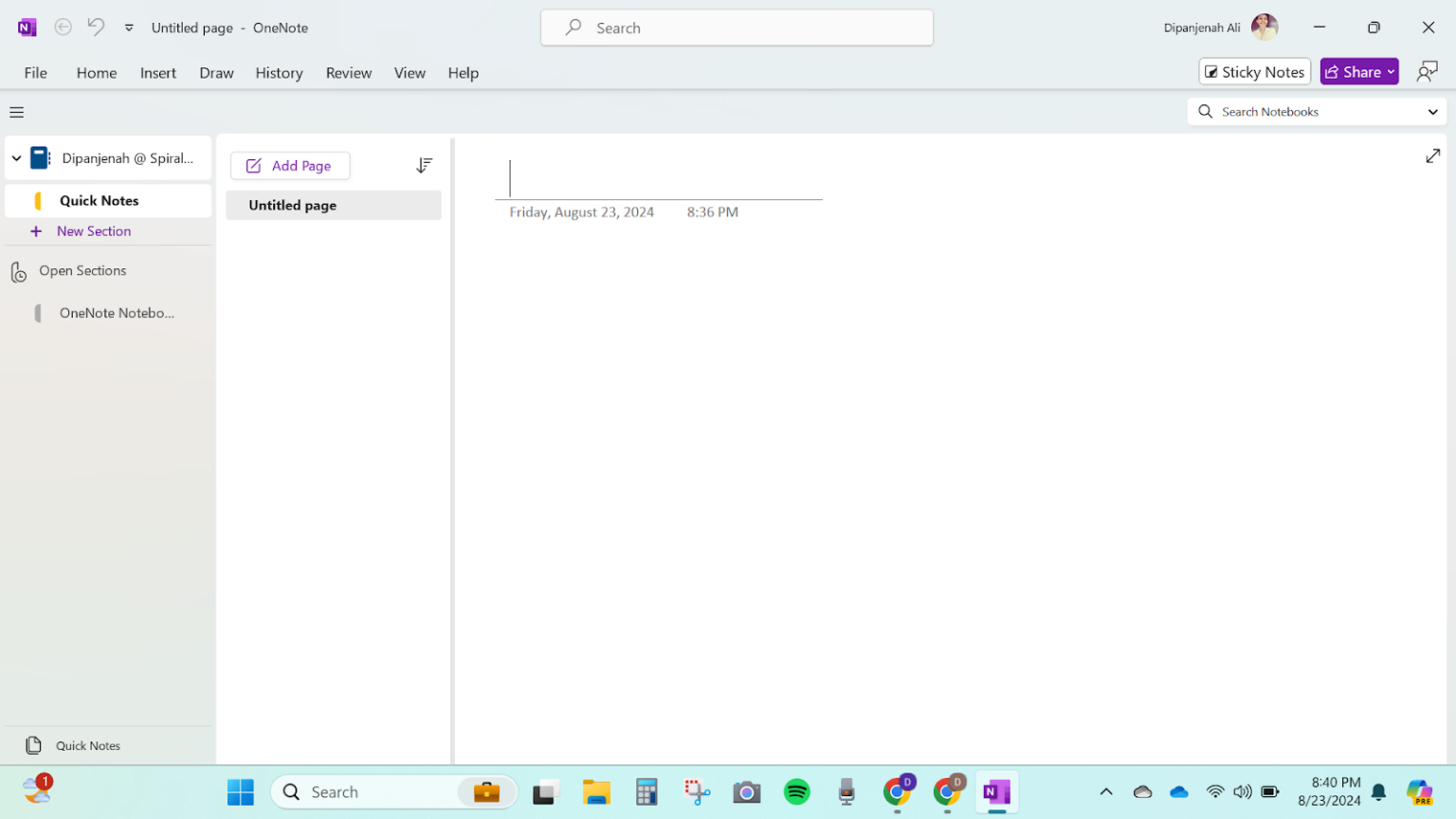The height and width of the screenshot is (819, 1456).
Task: Click the Quick Notes icon at bottom left
Action: (x=34, y=745)
